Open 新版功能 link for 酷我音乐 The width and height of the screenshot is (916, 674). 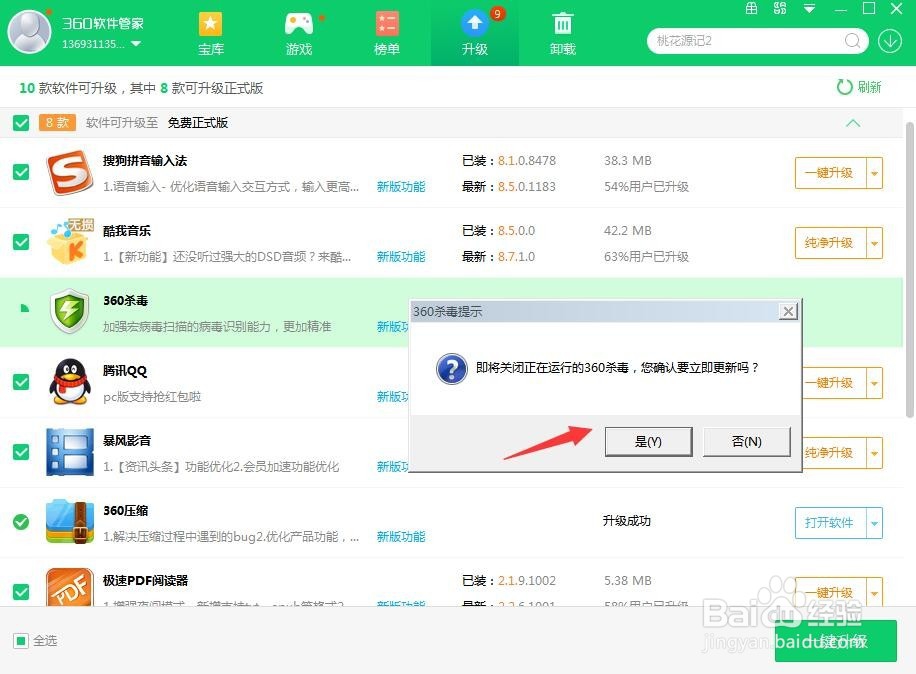(401, 256)
